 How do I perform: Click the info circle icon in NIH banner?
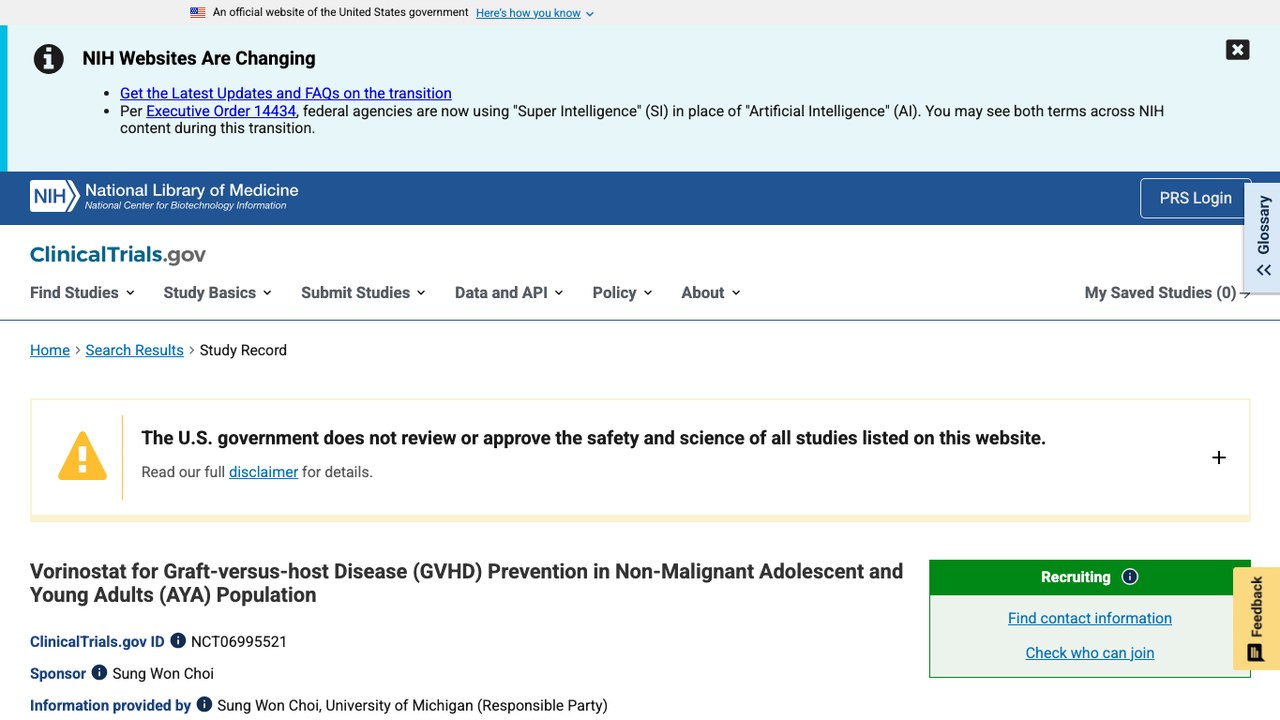click(x=49, y=59)
